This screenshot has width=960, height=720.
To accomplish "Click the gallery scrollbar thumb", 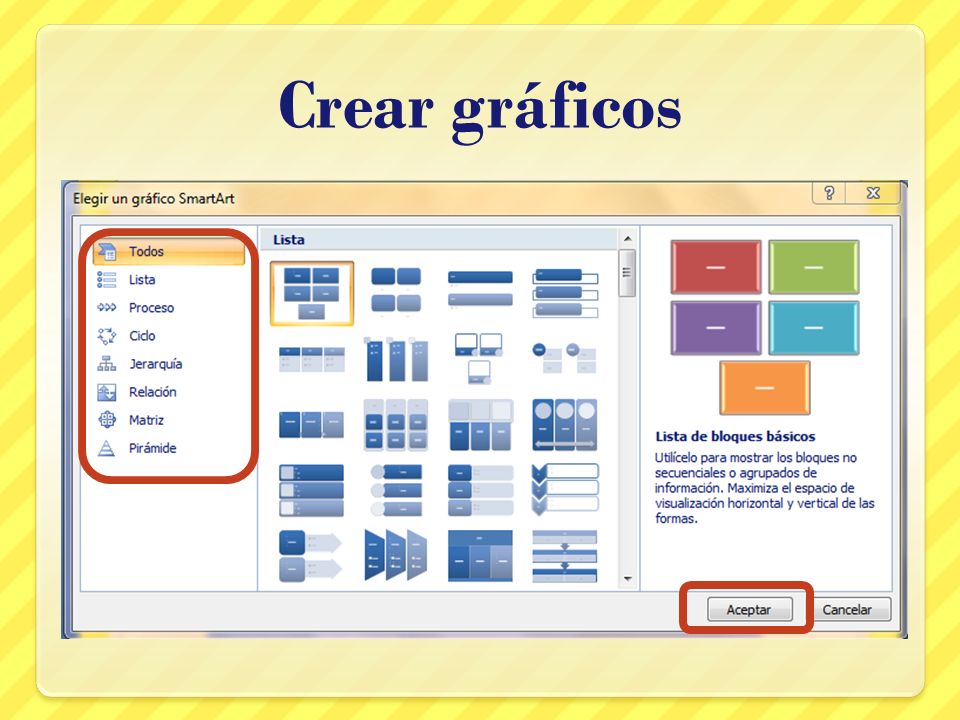I will point(627,273).
